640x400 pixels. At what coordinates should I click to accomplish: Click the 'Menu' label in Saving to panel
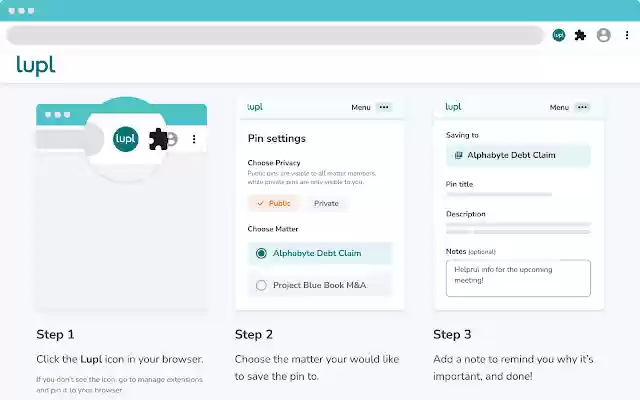click(559, 107)
